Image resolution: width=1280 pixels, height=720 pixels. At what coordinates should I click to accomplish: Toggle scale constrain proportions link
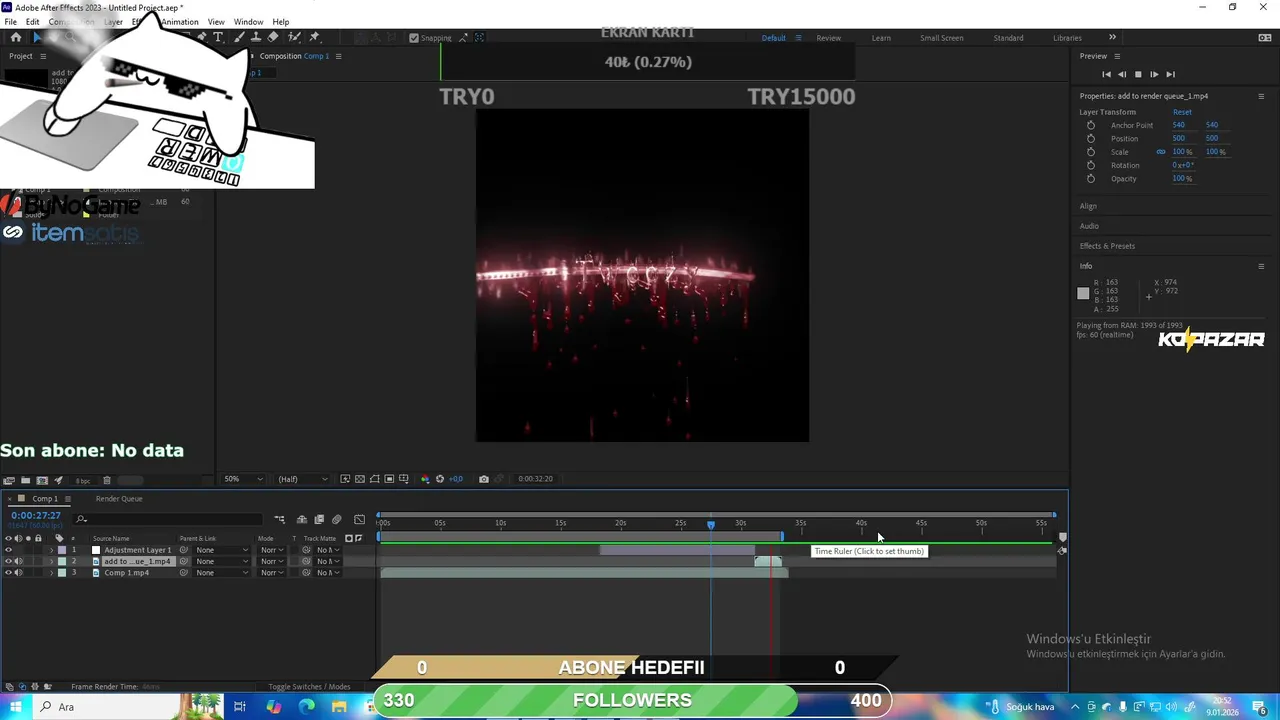(x=1161, y=152)
